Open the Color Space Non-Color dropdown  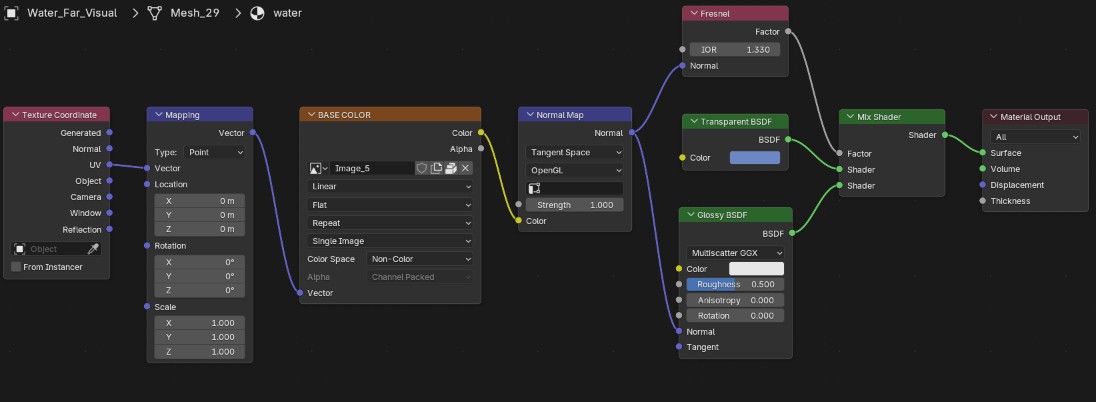tap(420, 259)
